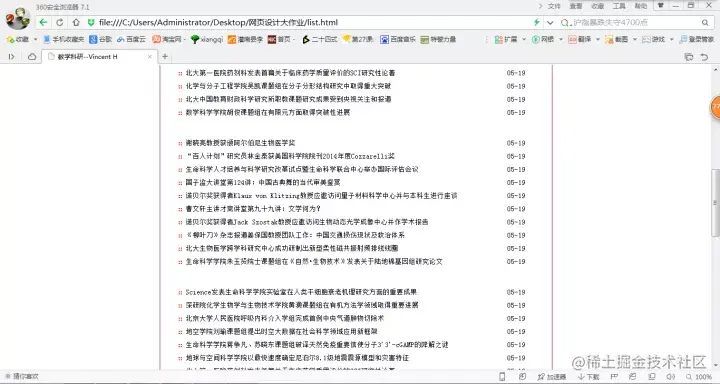Open the 登录管家 login manager
720x384 pixels.
click(x=697, y=40)
